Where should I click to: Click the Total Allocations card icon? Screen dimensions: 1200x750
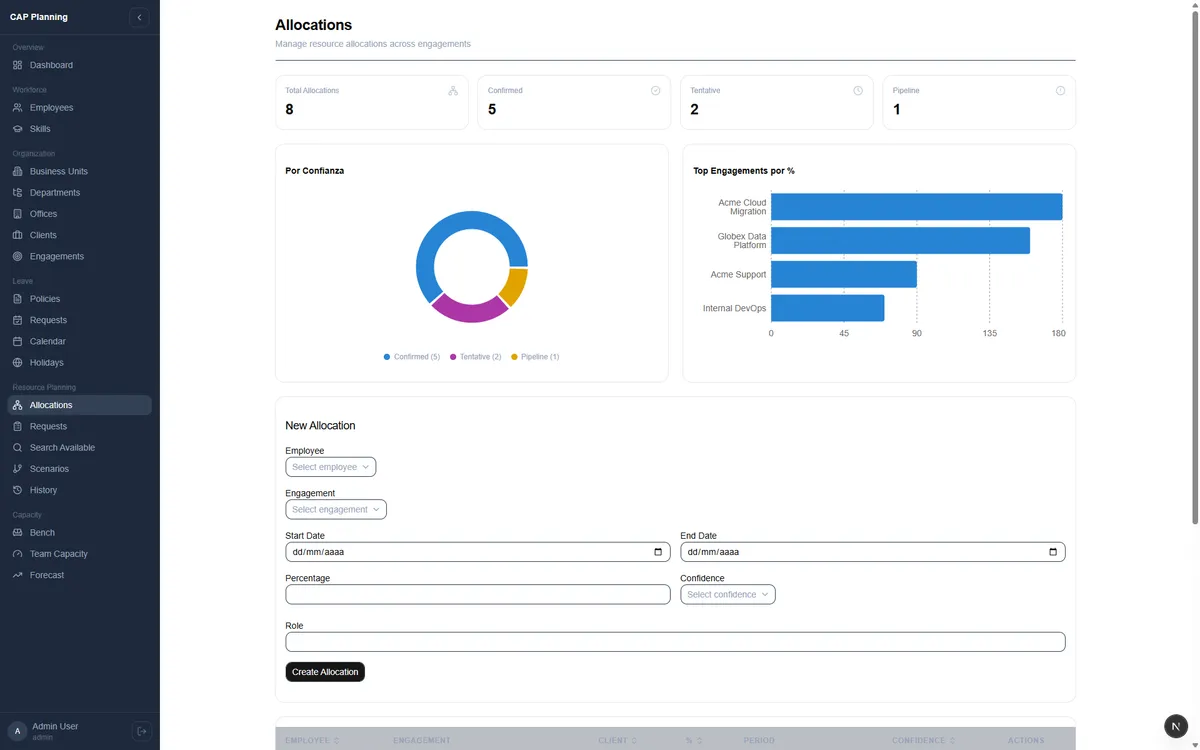(453, 91)
